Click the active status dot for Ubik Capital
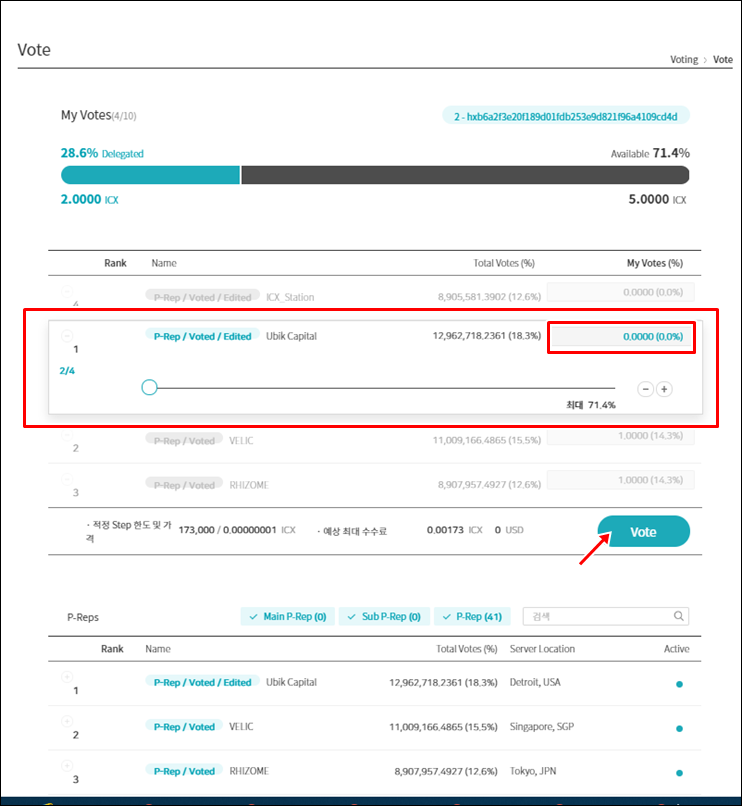 (x=679, y=684)
